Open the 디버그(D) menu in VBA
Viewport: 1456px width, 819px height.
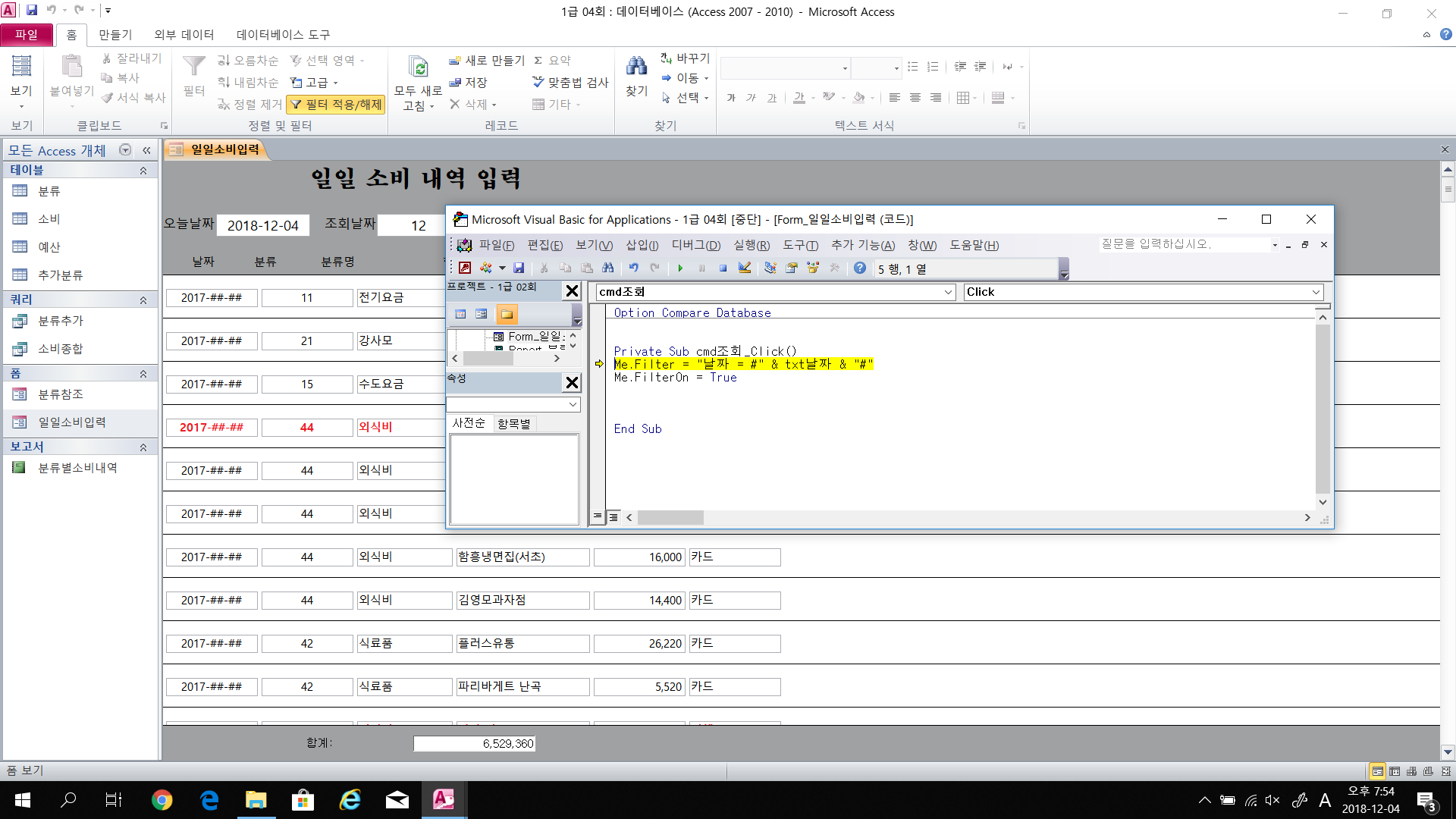(x=695, y=245)
